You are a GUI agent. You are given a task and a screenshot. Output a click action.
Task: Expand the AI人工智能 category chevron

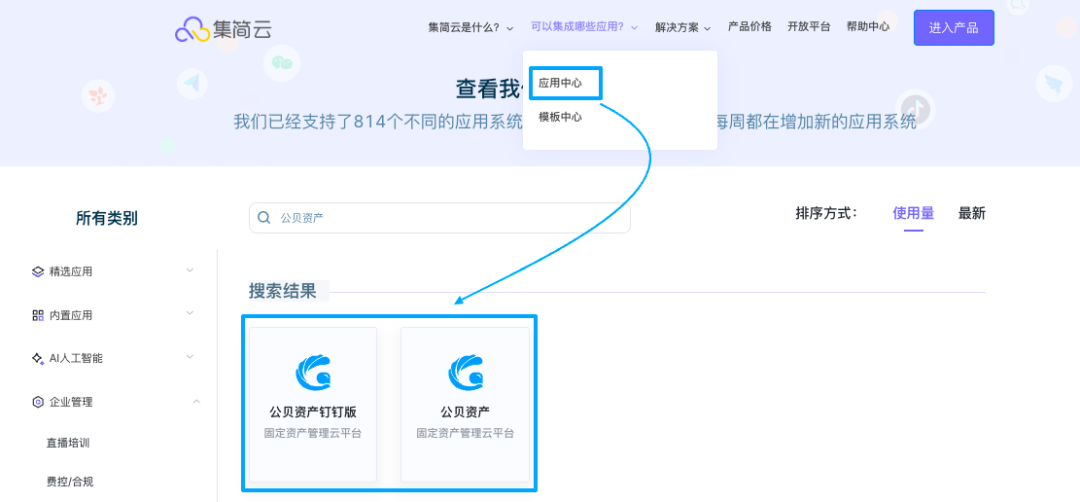190,357
